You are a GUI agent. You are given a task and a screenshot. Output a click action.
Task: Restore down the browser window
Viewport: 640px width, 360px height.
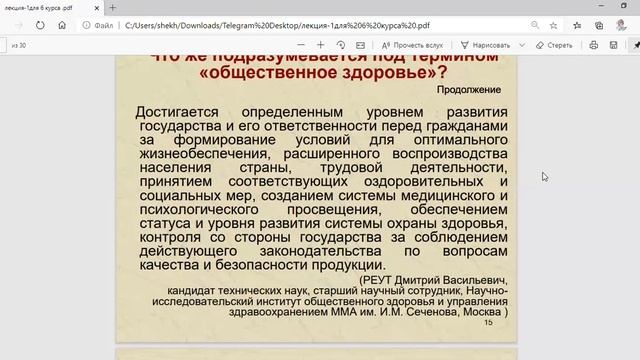click(x=624, y=6)
